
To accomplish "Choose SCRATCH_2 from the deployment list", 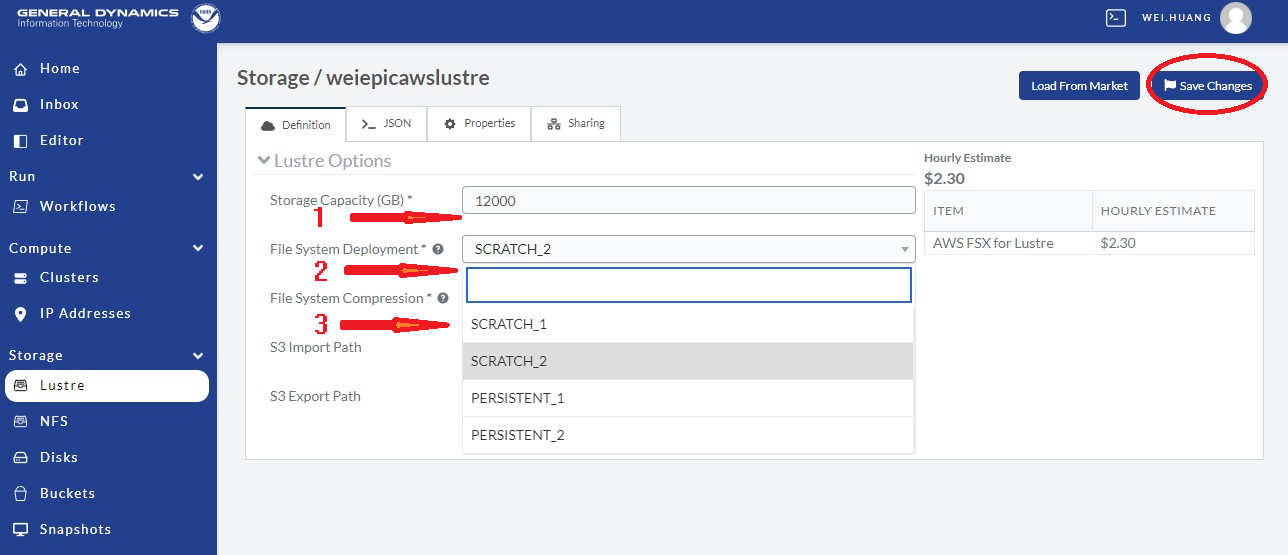I will (688, 361).
